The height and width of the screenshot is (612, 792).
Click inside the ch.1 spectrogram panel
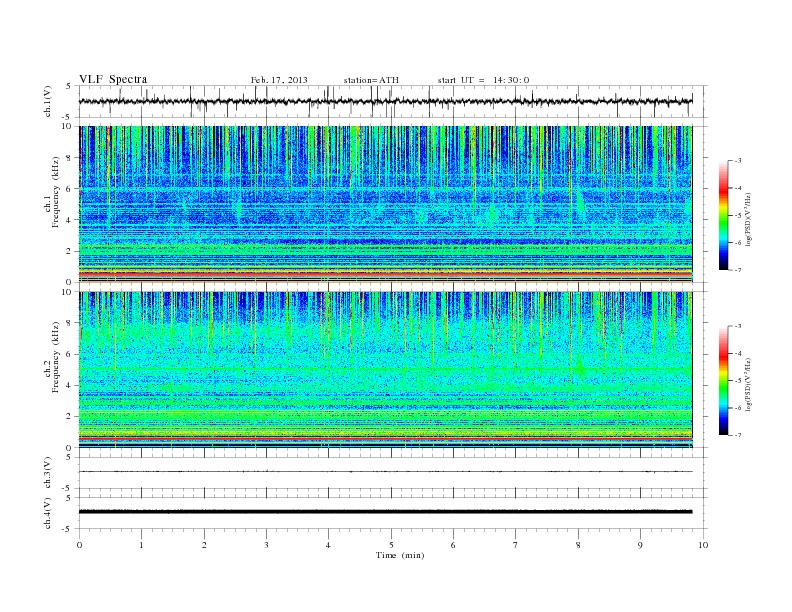point(386,204)
